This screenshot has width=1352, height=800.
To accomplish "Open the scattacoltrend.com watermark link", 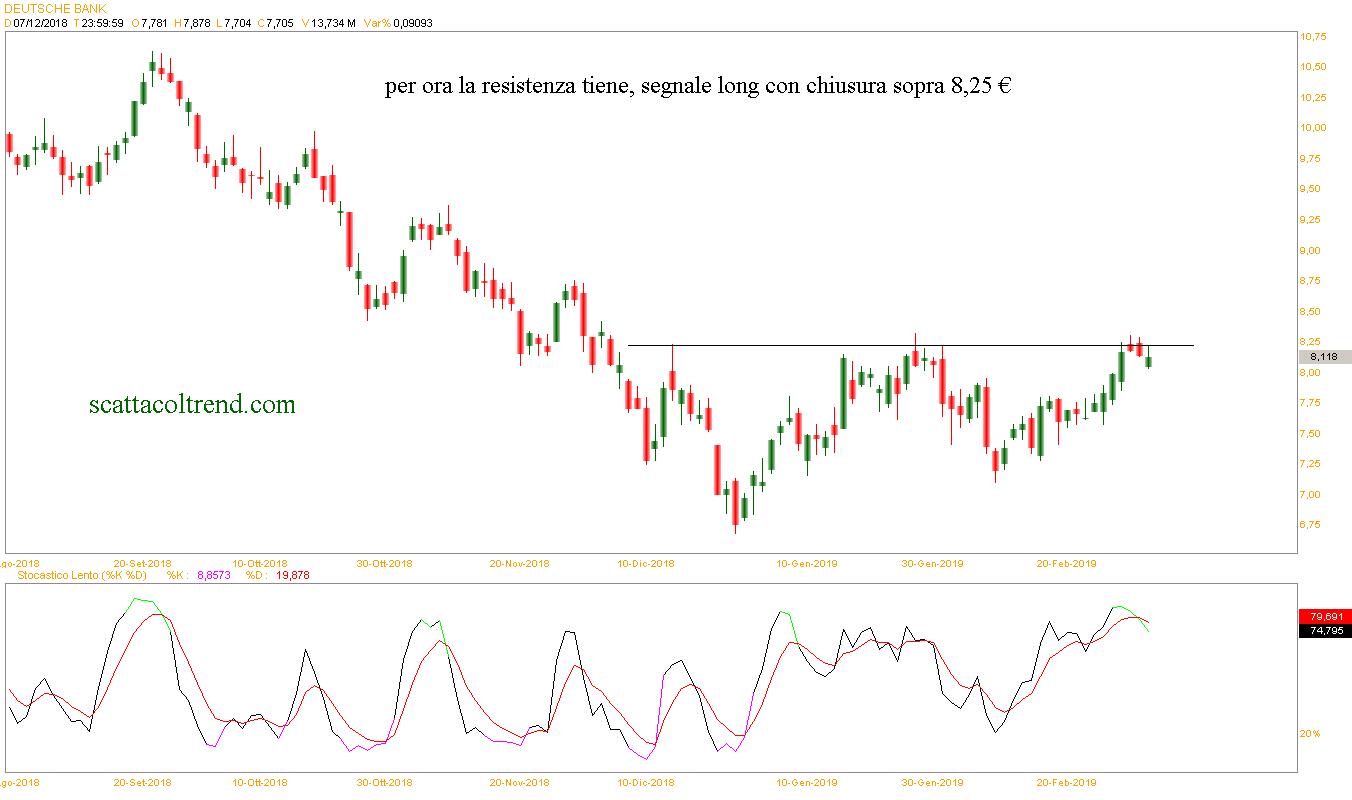I will 192,405.
